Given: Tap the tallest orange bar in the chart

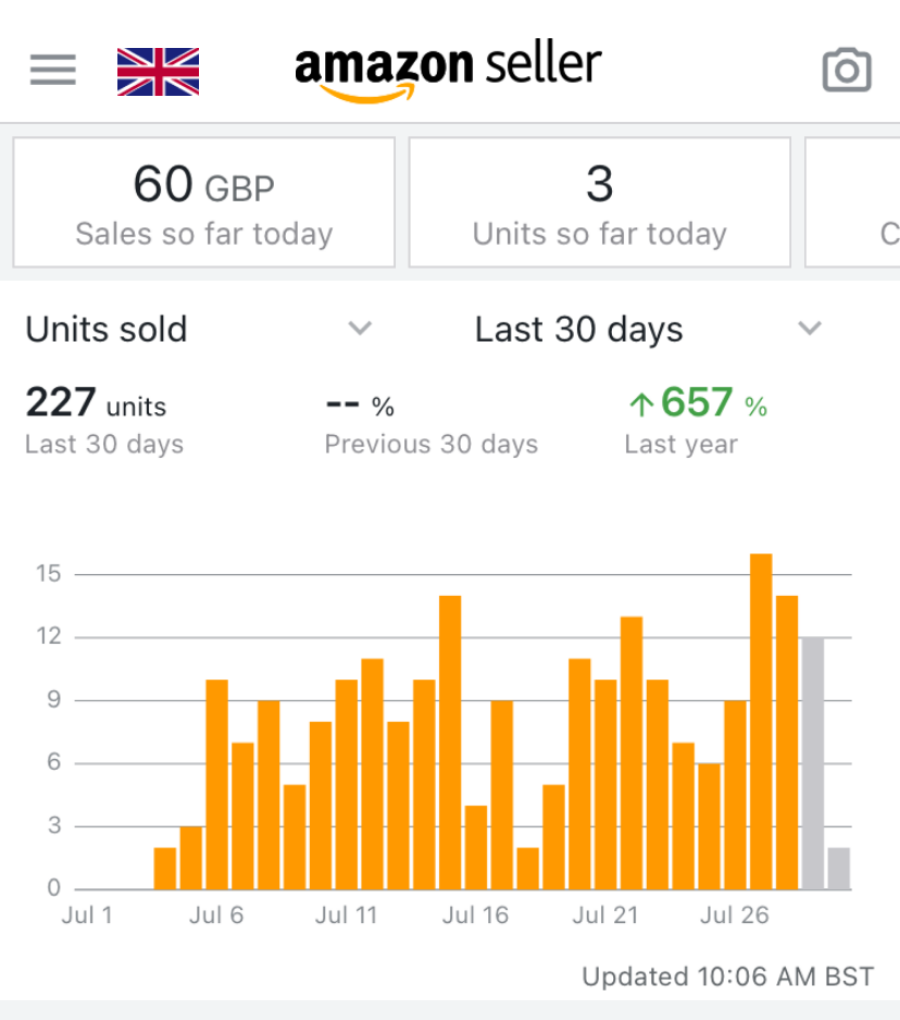Looking at the screenshot, I should (x=761, y=720).
